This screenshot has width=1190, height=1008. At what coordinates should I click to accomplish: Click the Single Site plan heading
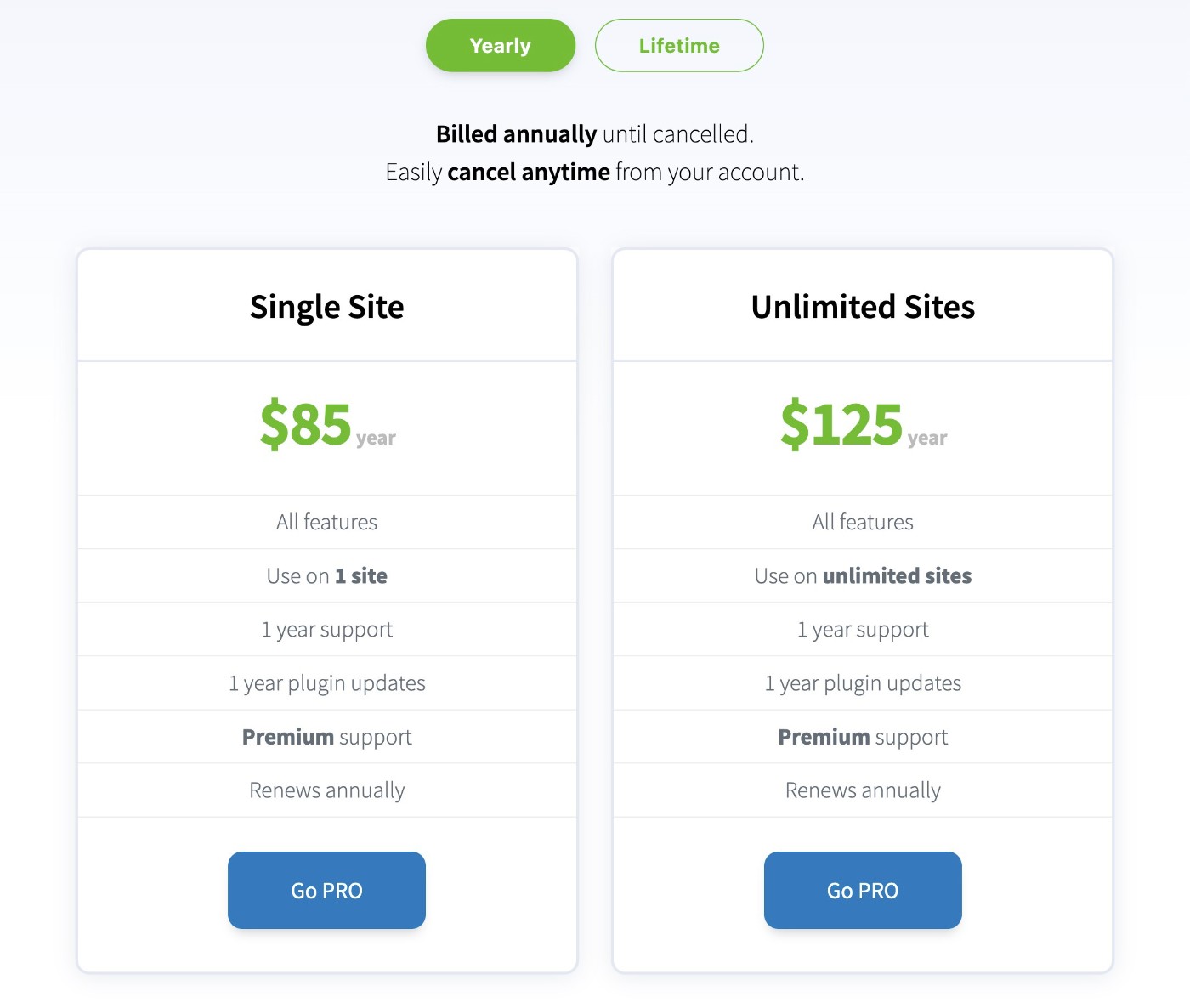pos(327,307)
